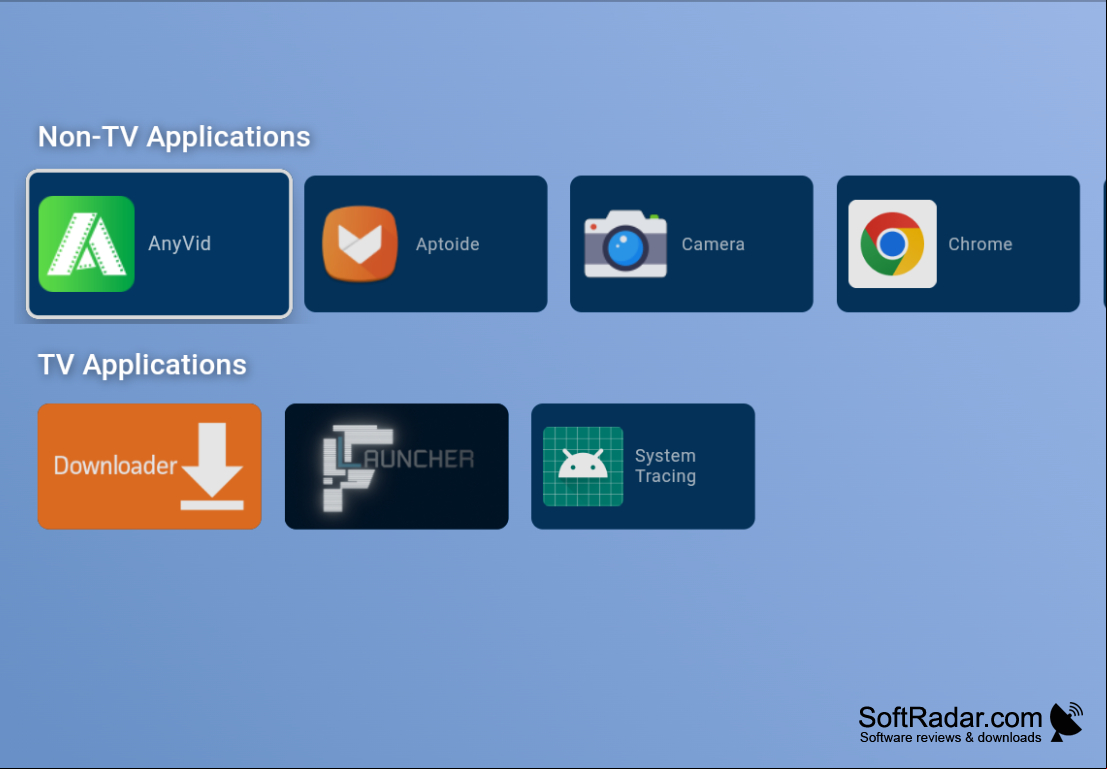Open the Chrome browser icon
This screenshot has height=769, width=1107.
892,244
